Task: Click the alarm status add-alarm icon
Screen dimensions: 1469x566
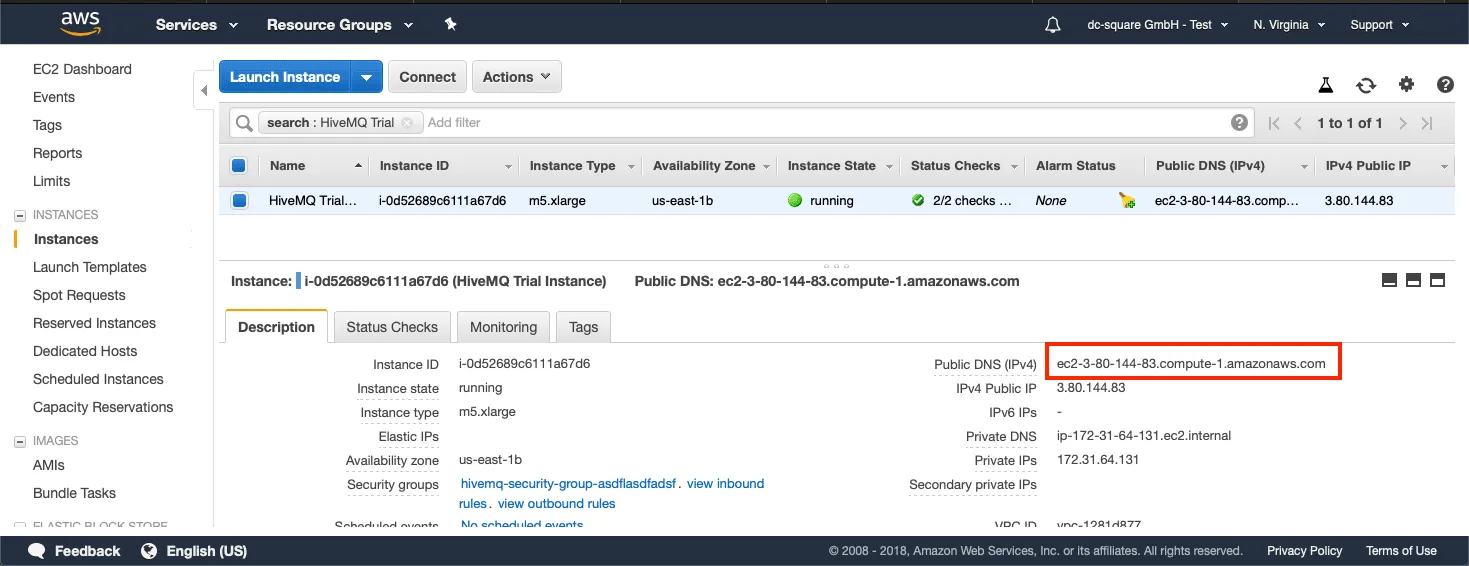Action: 1127,201
